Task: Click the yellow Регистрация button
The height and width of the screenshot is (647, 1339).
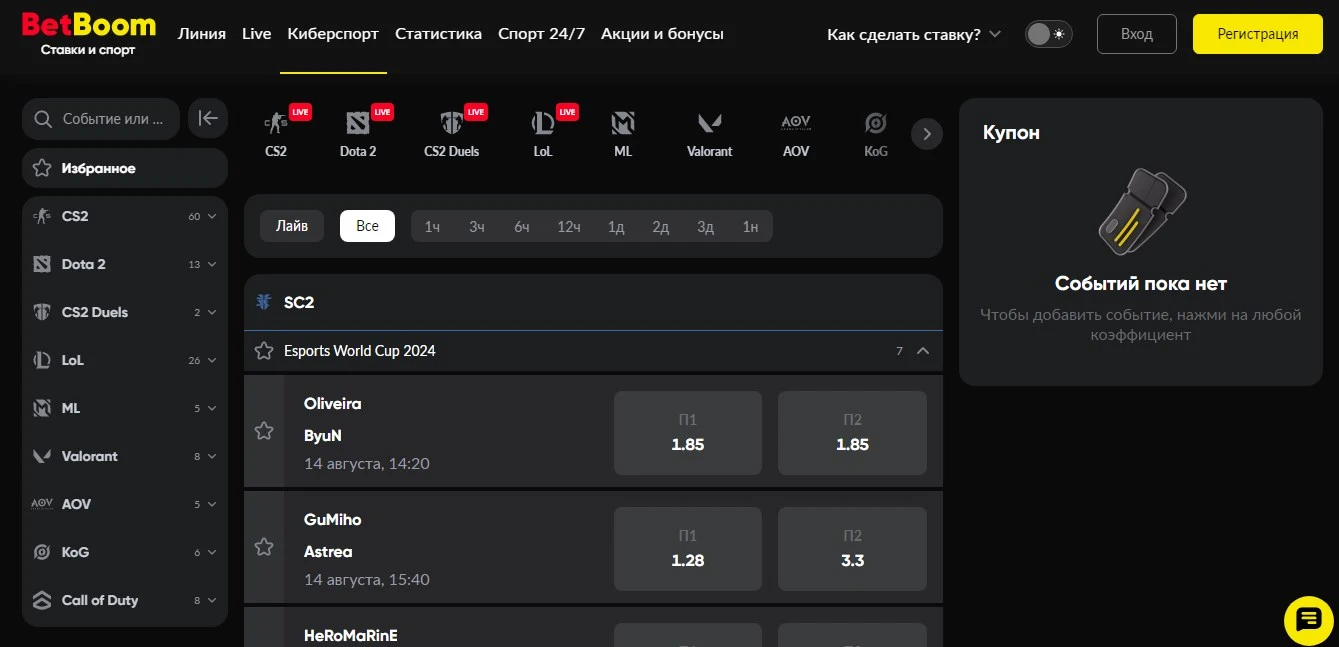Action: [x=1257, y=34]
